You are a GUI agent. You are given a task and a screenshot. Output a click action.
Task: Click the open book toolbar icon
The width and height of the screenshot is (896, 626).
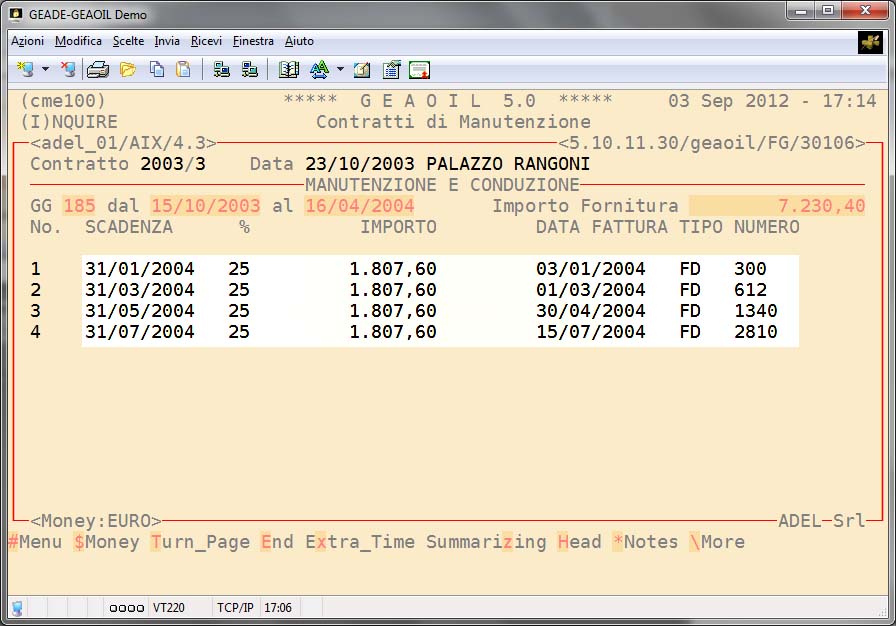tap(289, 70)
